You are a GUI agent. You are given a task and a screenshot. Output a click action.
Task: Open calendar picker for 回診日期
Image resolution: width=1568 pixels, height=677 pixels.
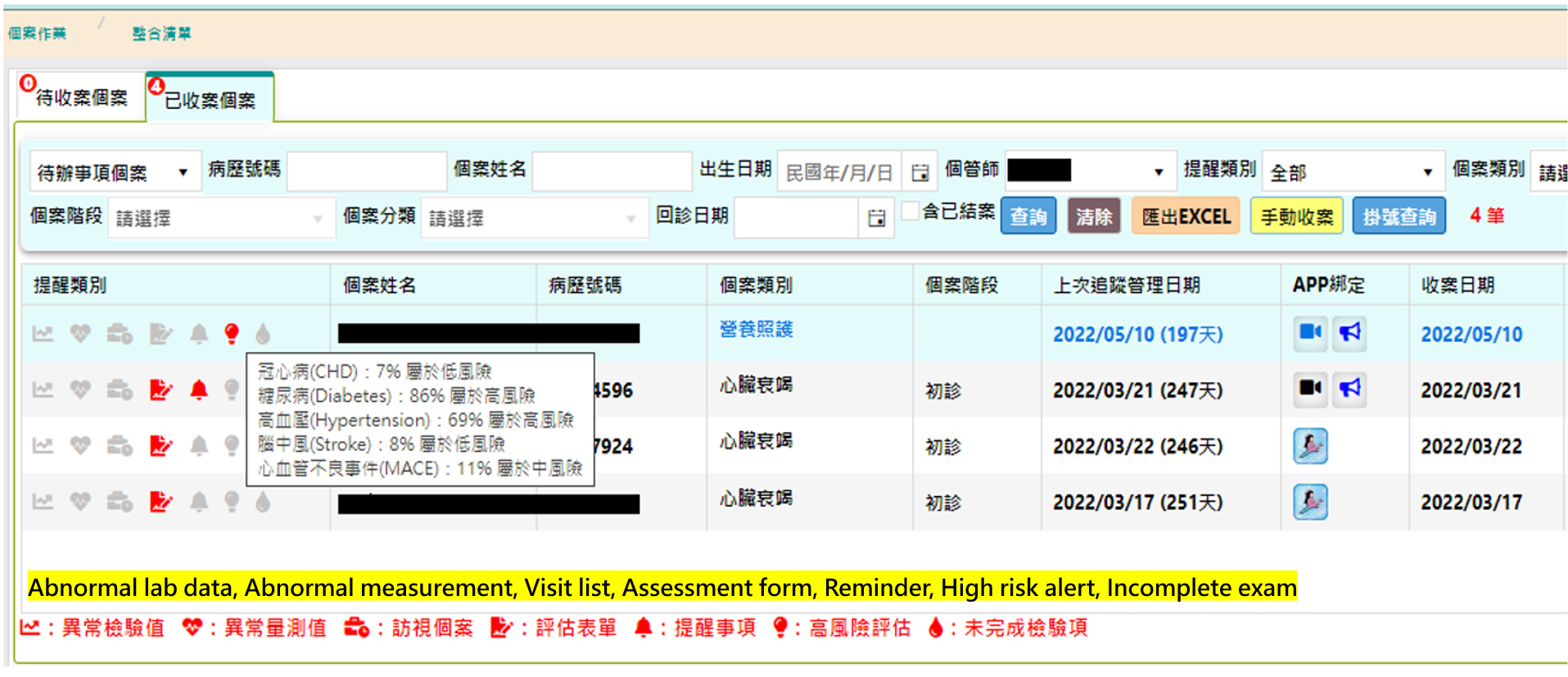(x=876, y=218)
